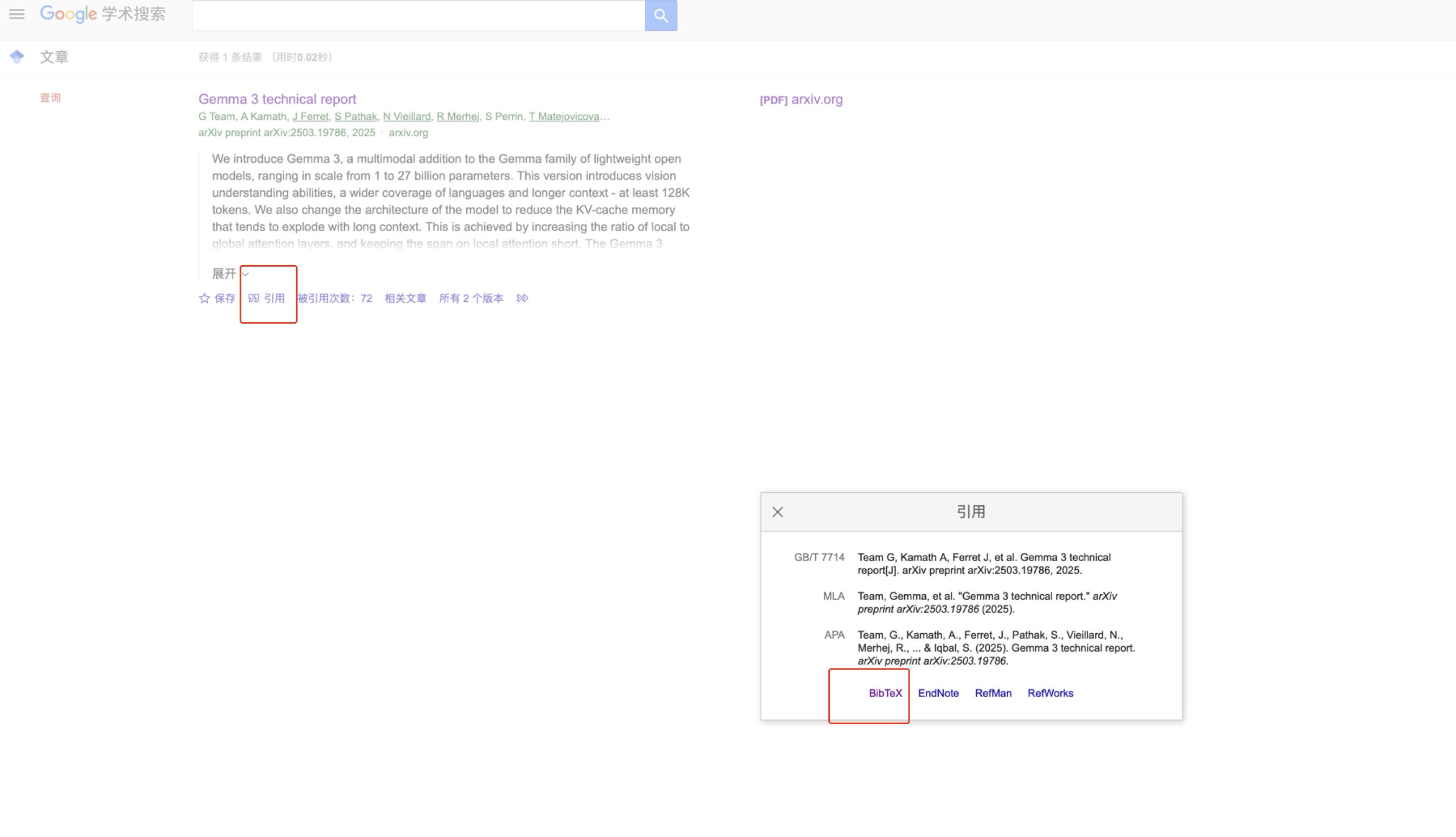The image size is (1456, 837).
Task: Open the PDF arxiv.org link
Action: 801,99
